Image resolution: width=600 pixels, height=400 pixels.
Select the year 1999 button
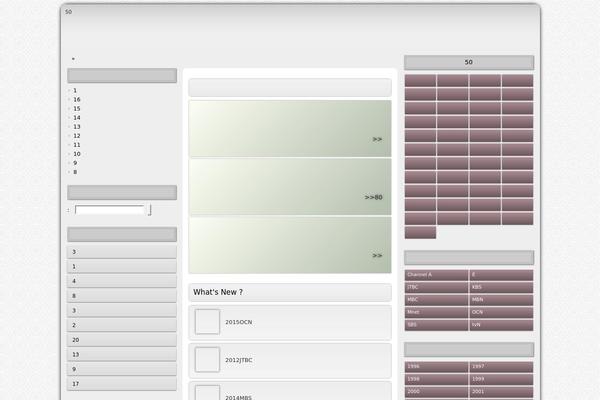(x=501, y=379)
